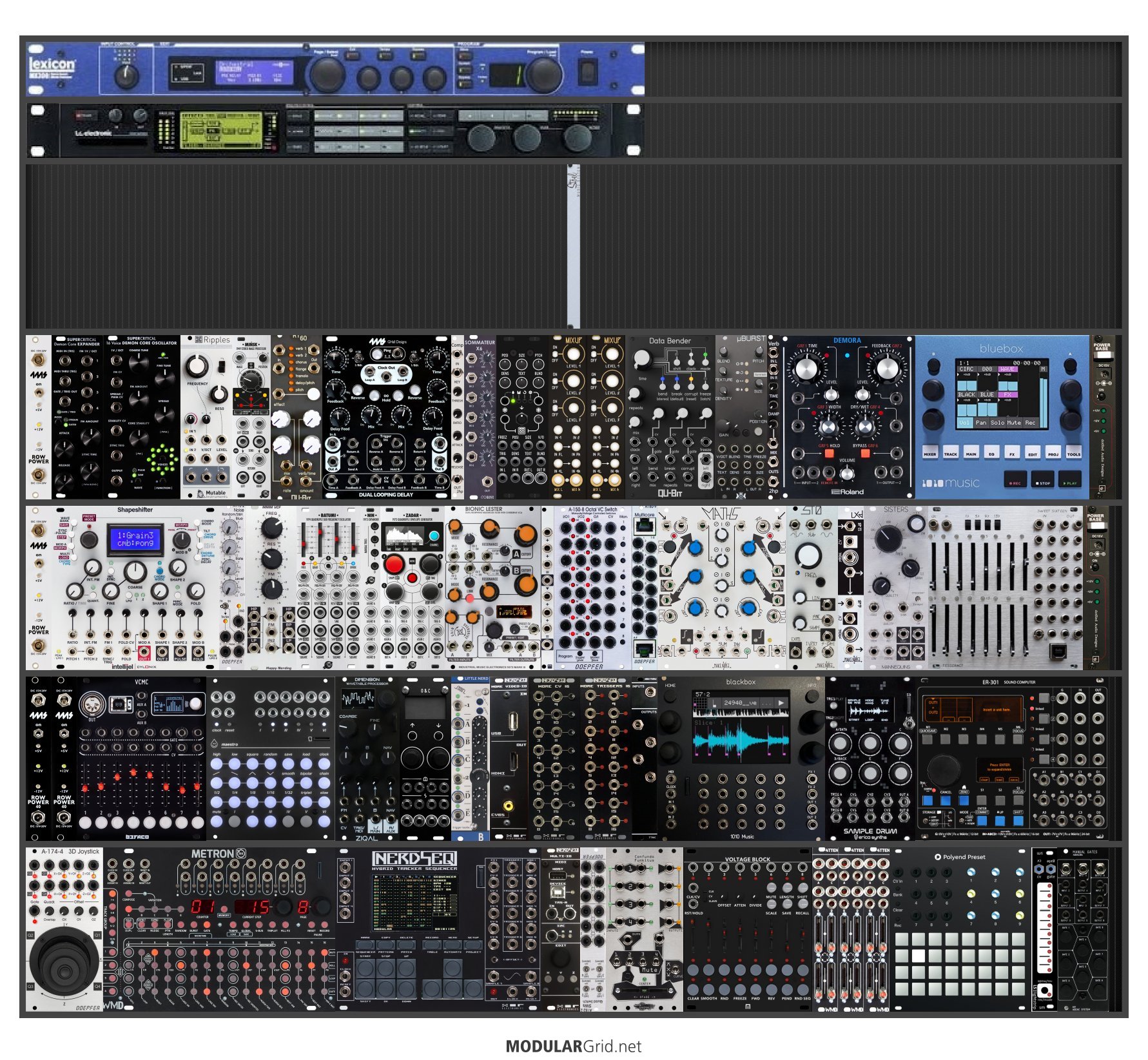Select the Demon Core Expander module

pyautogui.click(x=77, y=417)
